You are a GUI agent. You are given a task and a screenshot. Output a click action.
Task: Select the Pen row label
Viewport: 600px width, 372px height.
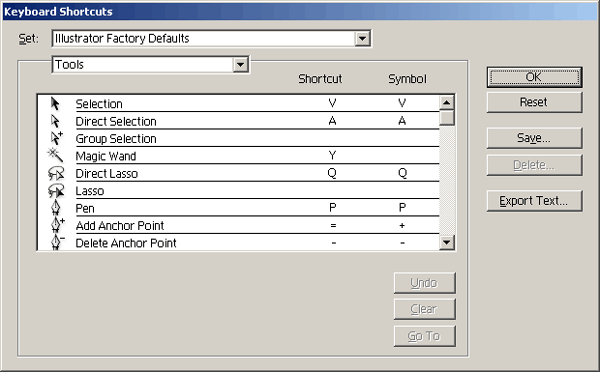[85, 209]
